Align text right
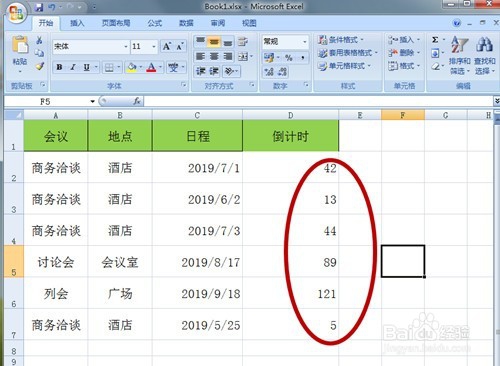This screenshot has height=366, width=500. pos(228,56)
